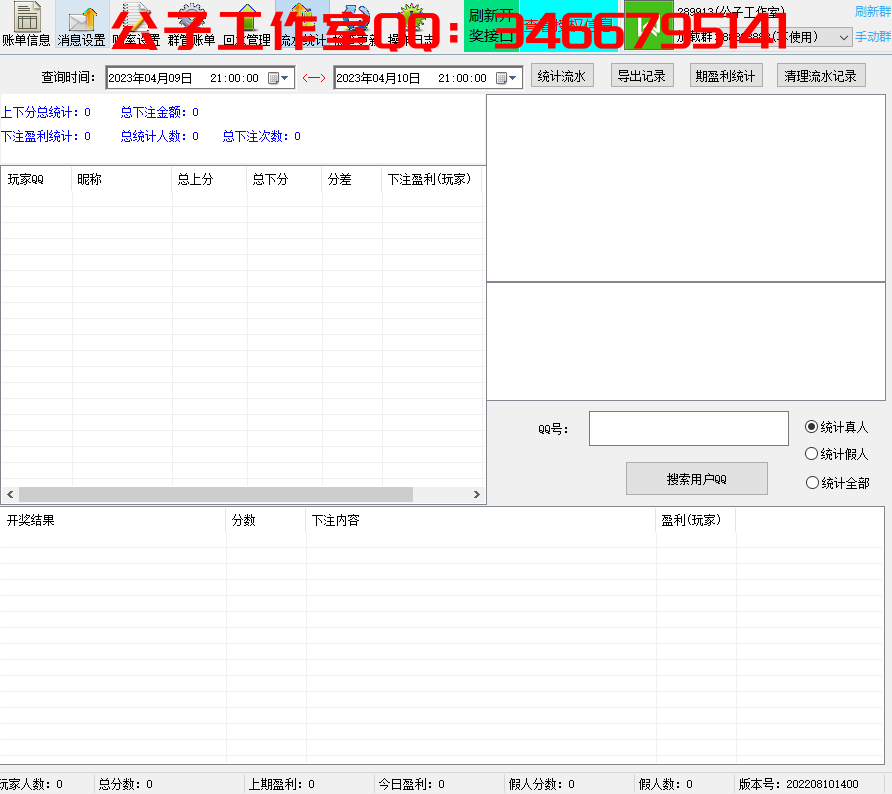Sort by the 昵称 column header
This screenshot has width=892, height=794.
(122, 179)
